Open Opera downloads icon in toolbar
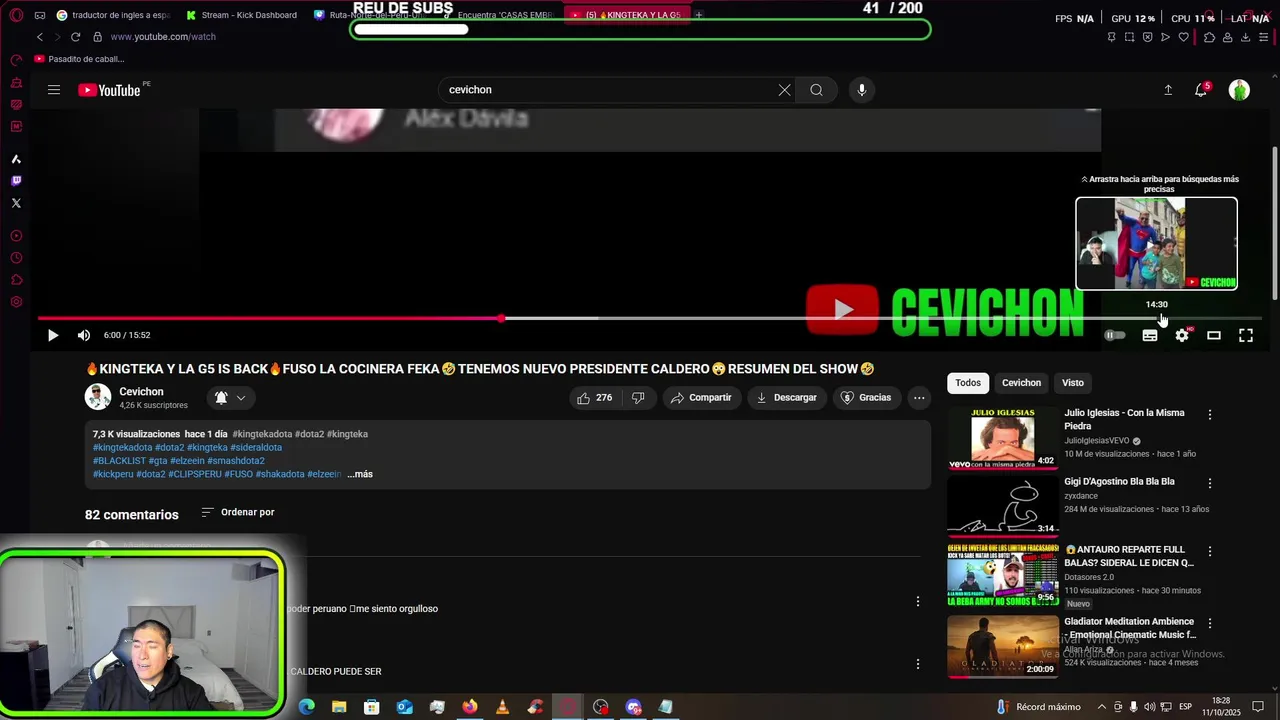Screen dimensions: 1280x720 [1245, 37]
